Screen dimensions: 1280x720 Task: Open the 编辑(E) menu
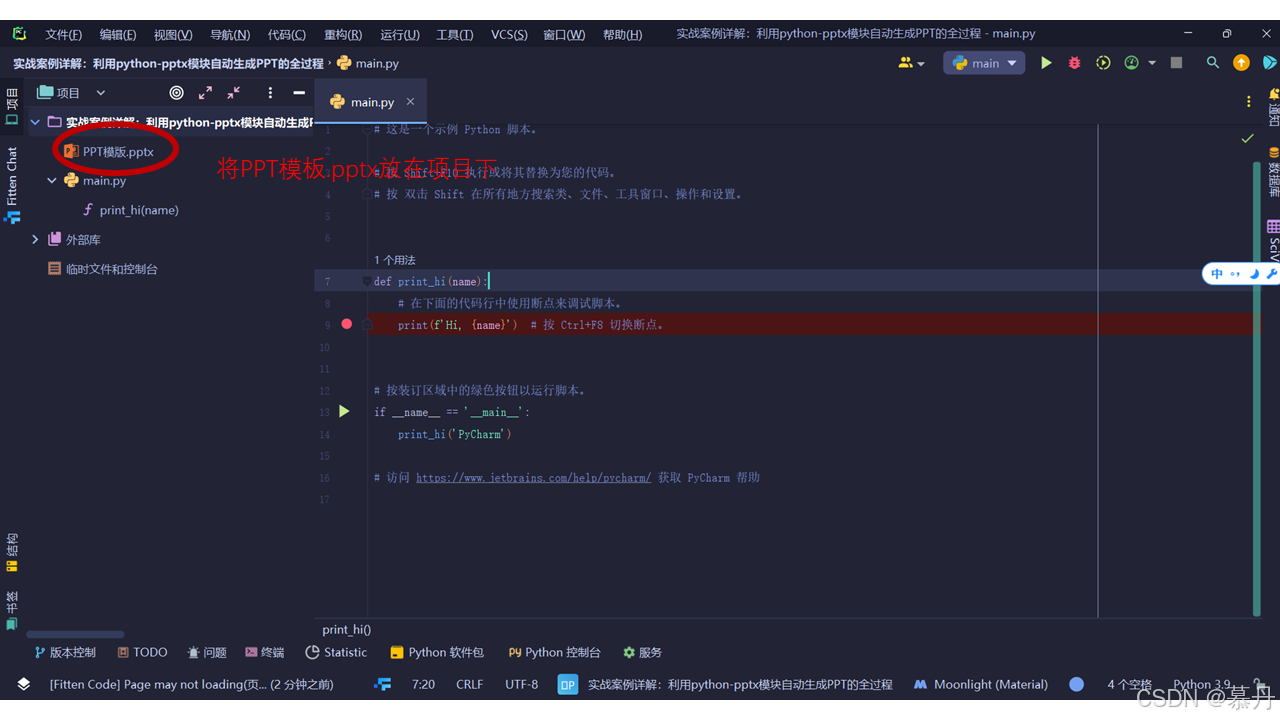tap(117, 34)
